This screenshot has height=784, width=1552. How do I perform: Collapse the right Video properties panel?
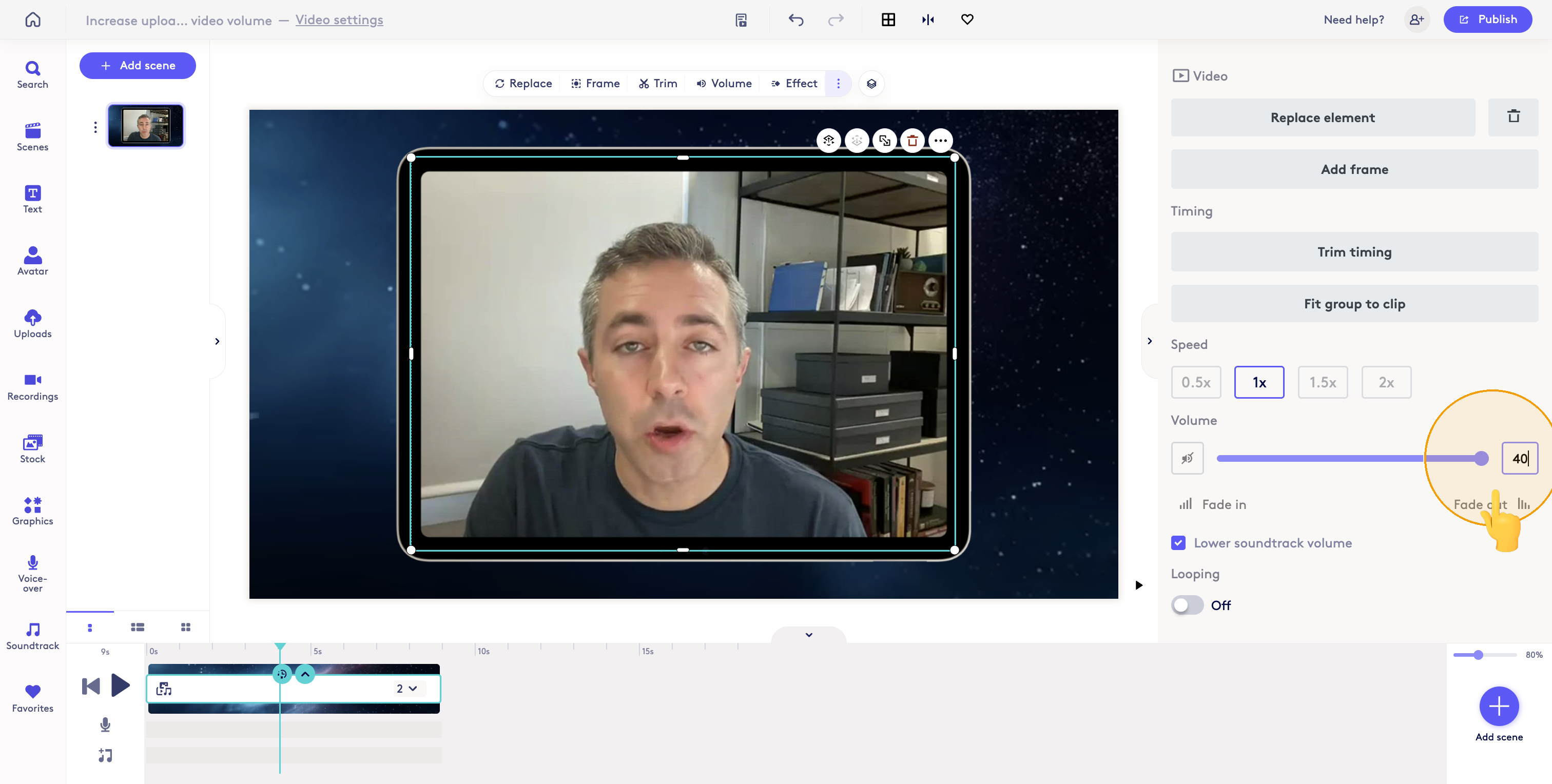click(1150, 341)
